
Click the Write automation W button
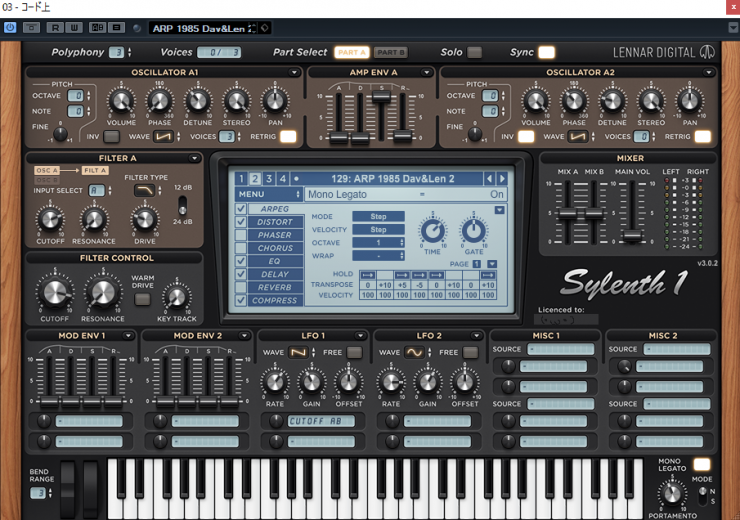(x=74, y=27)
